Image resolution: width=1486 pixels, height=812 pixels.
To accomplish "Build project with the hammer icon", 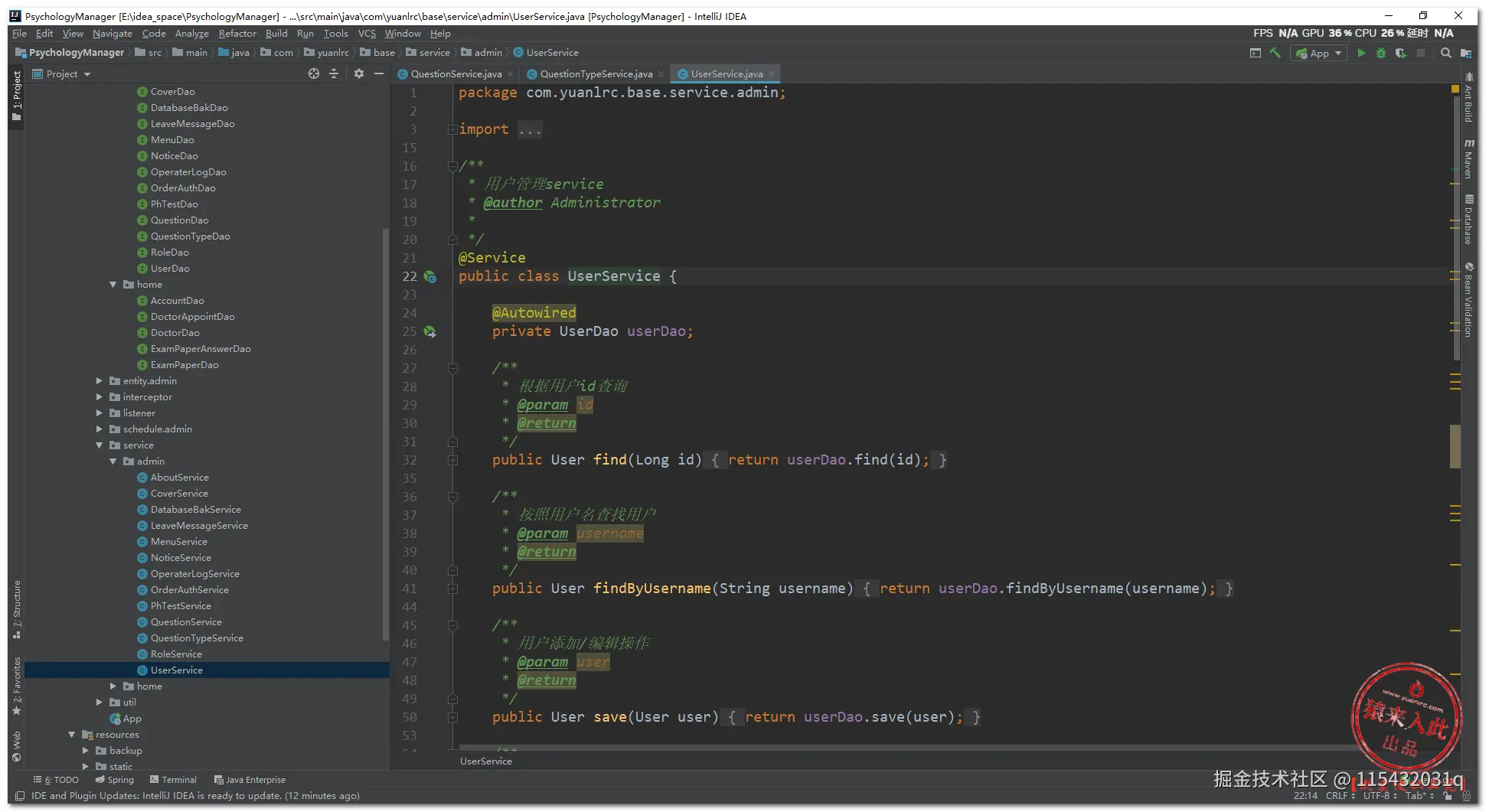I will point(1275,53).
